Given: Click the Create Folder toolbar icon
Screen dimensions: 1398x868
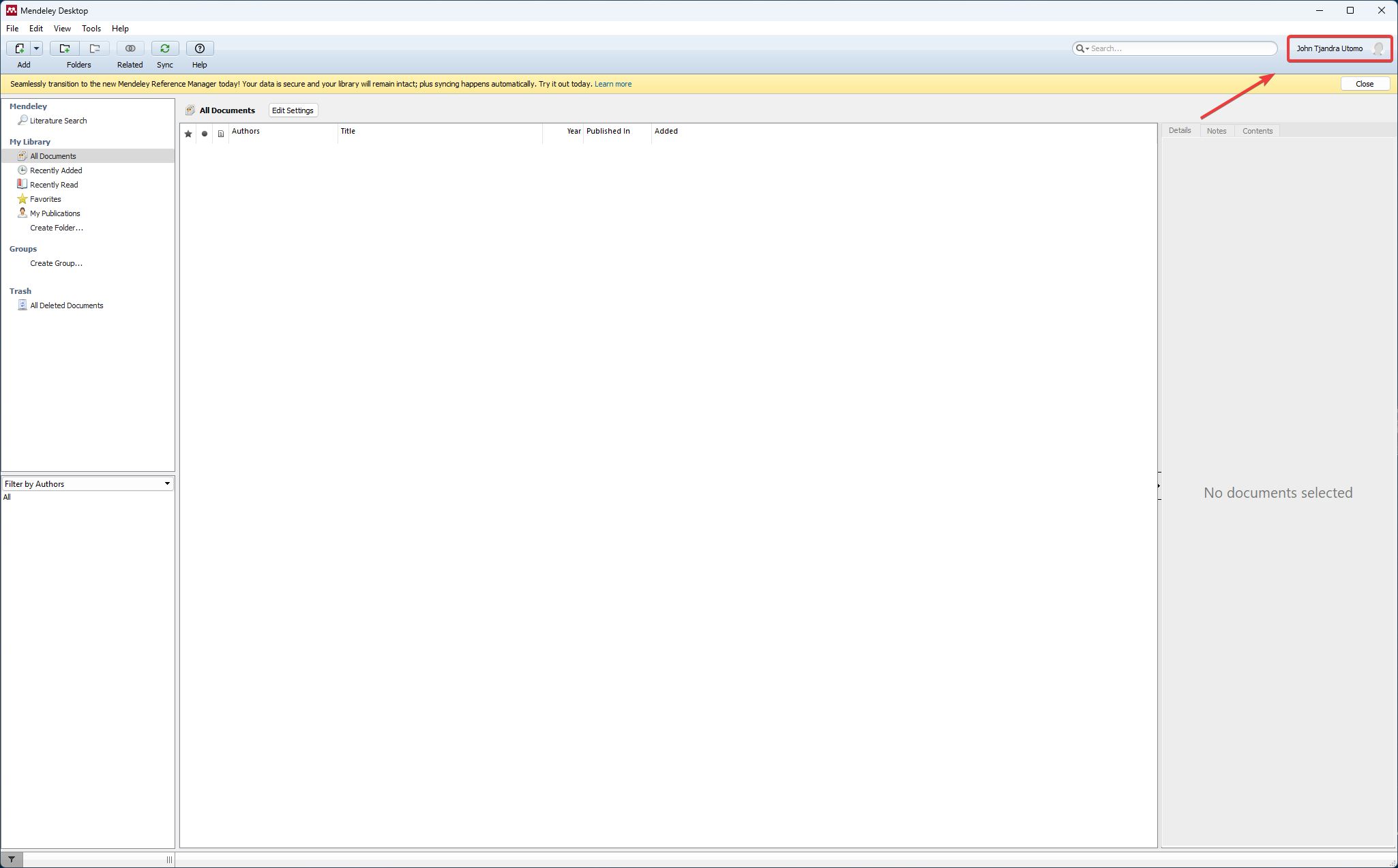Looking at the screenshot, I should click(x=65, y=48).
